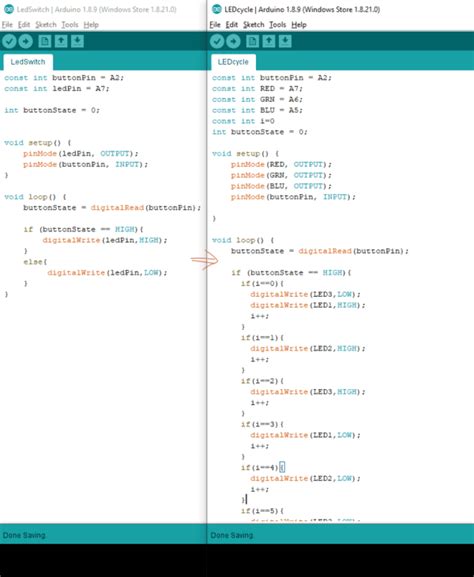Click 'const int BLU = A5;' line

coord(257,110)
